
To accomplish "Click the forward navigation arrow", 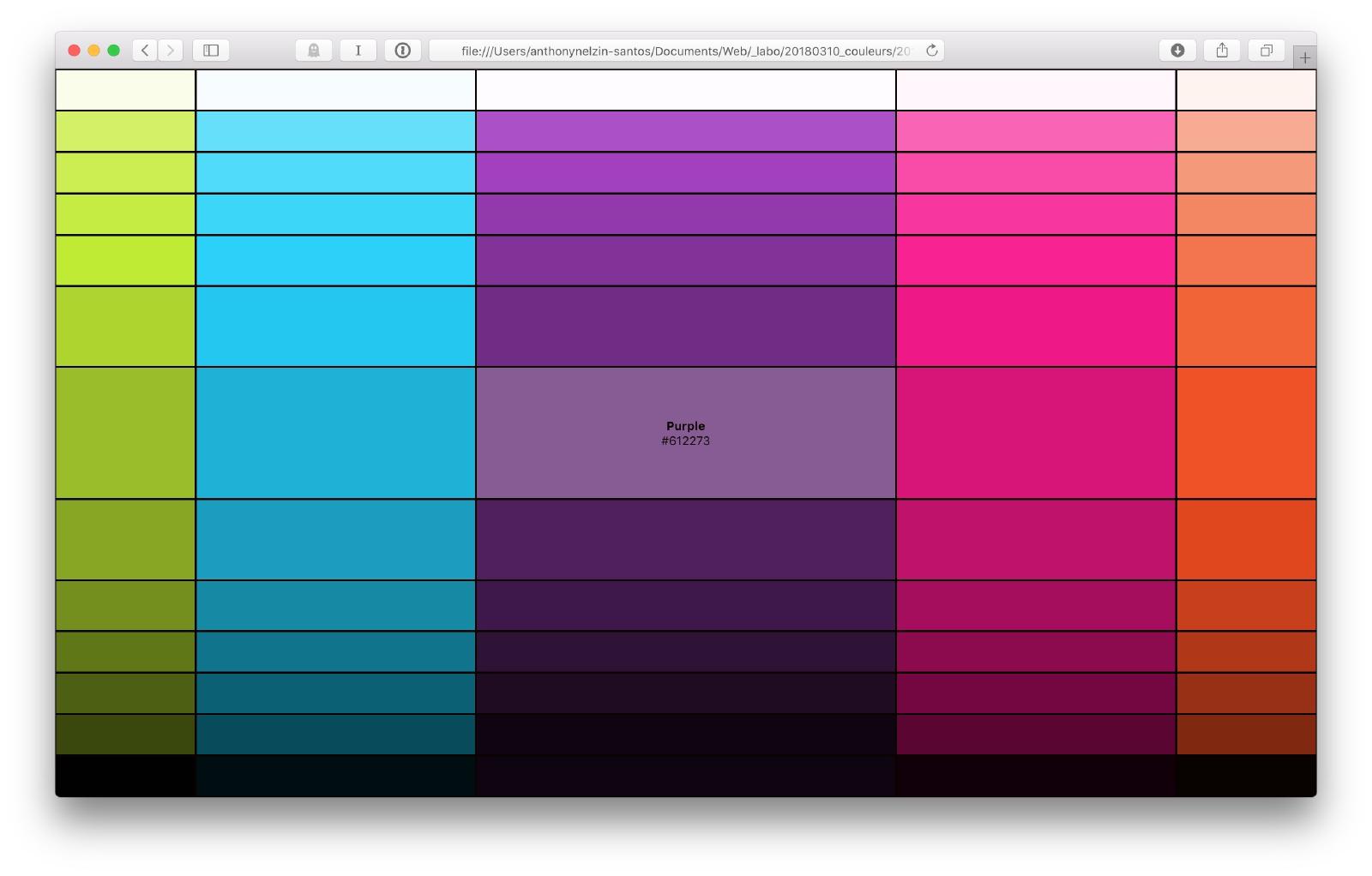I will tap(171, 51).
